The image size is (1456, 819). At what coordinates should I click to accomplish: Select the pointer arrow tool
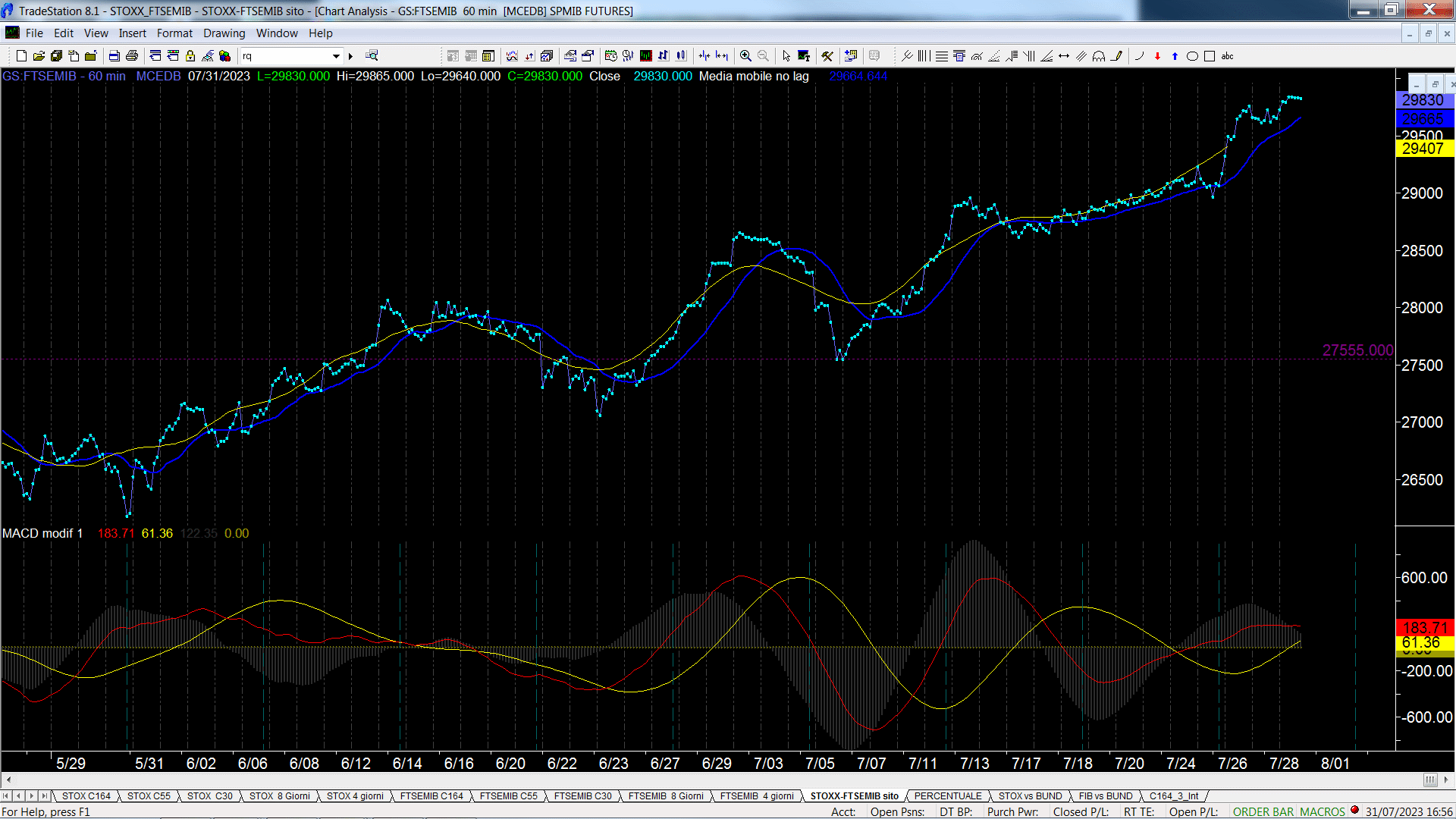pyautogui.click(x=786, y=56)
